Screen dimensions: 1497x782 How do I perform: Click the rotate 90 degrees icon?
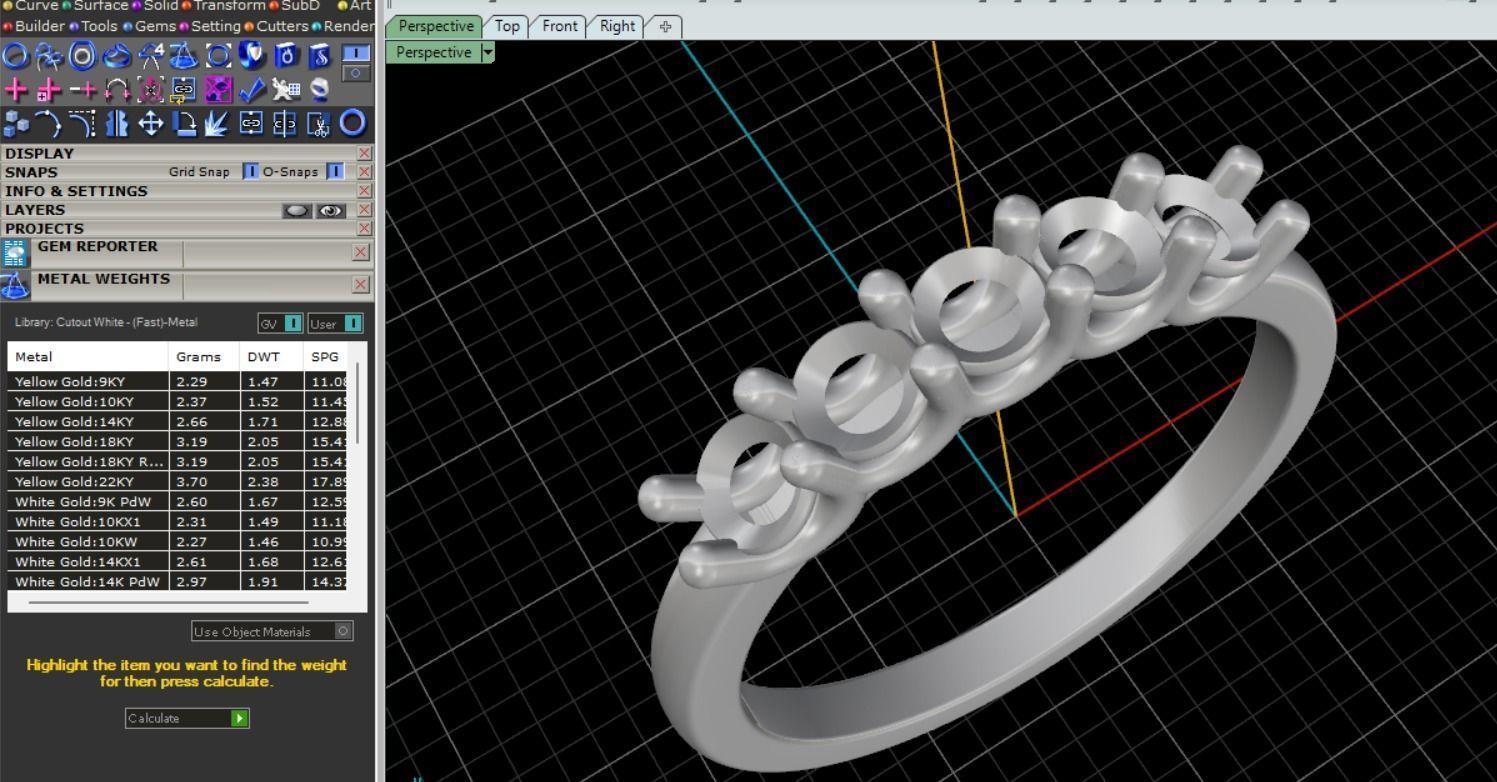click(x=184, y=123)
